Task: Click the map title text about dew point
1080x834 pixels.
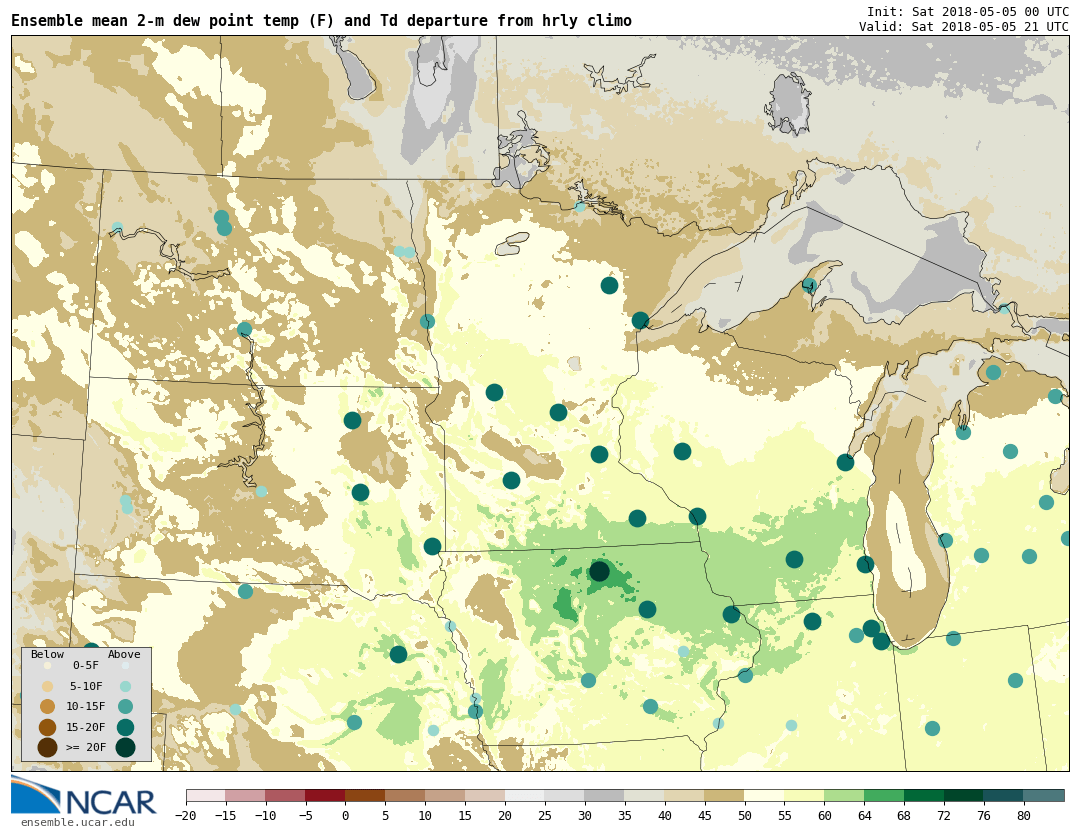Action: tap(321, 21)
